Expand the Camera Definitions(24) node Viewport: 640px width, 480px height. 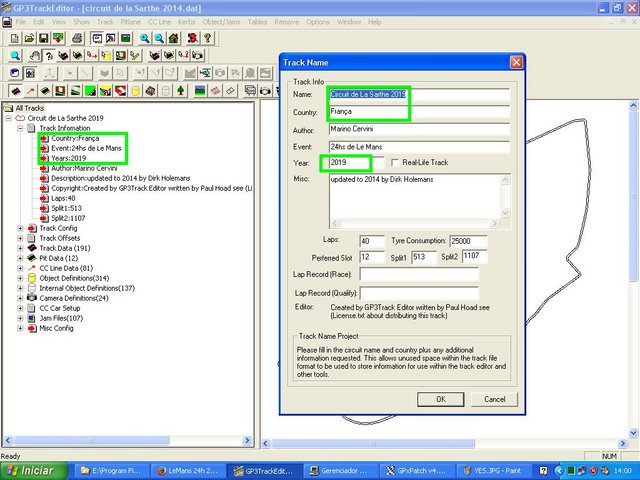click(x=20, y=298)
